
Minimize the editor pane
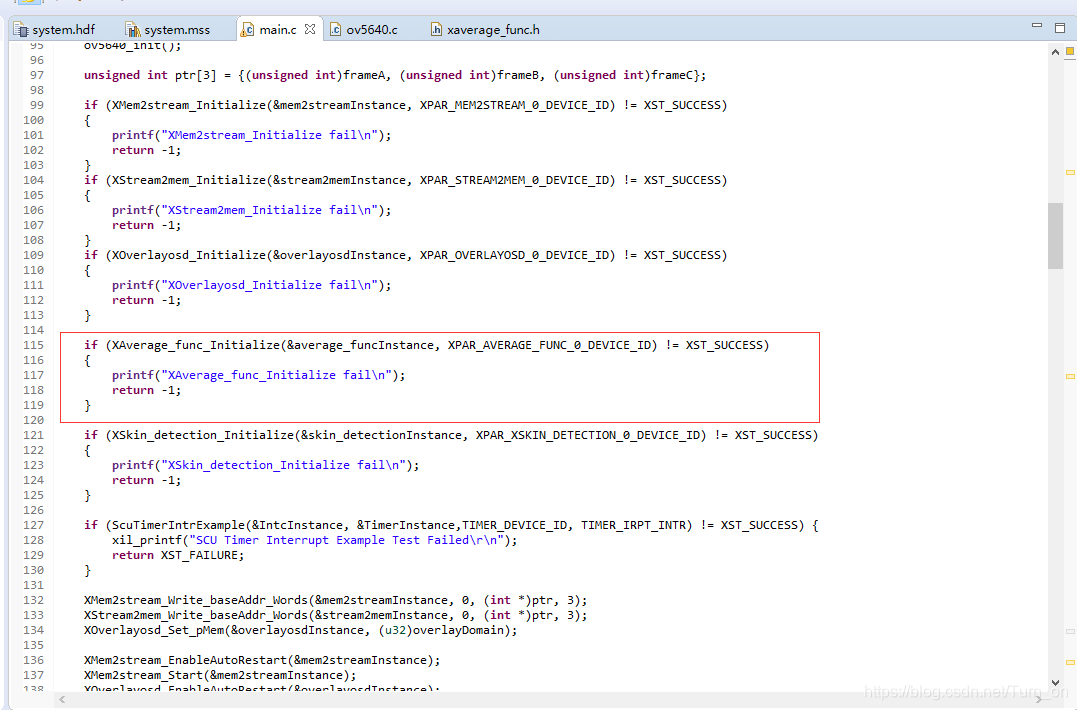pyautogui.click(x=1036, y=25)
